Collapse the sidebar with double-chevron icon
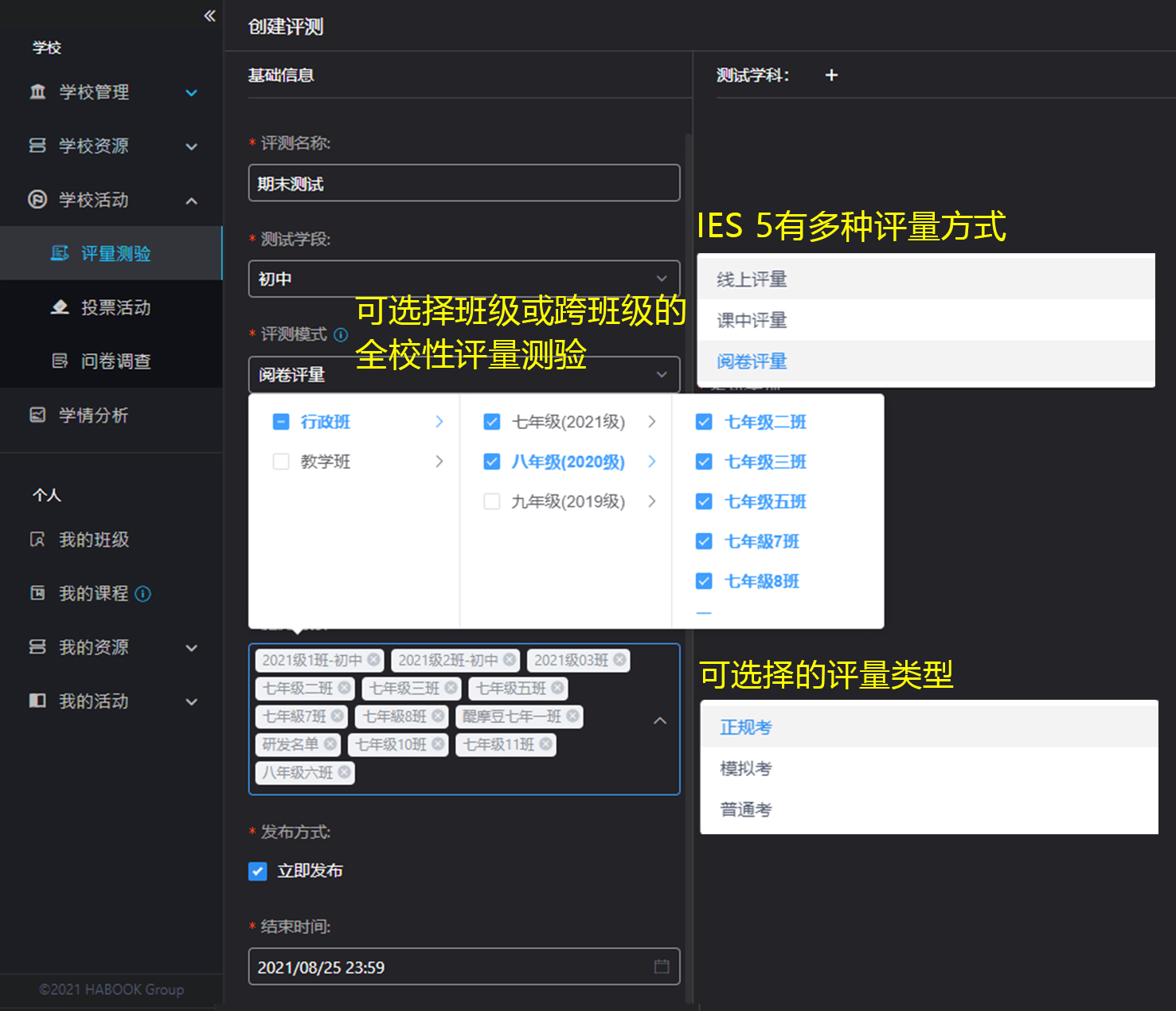The width and height of the screenshot is (1176, 1011). coord(209,16)
